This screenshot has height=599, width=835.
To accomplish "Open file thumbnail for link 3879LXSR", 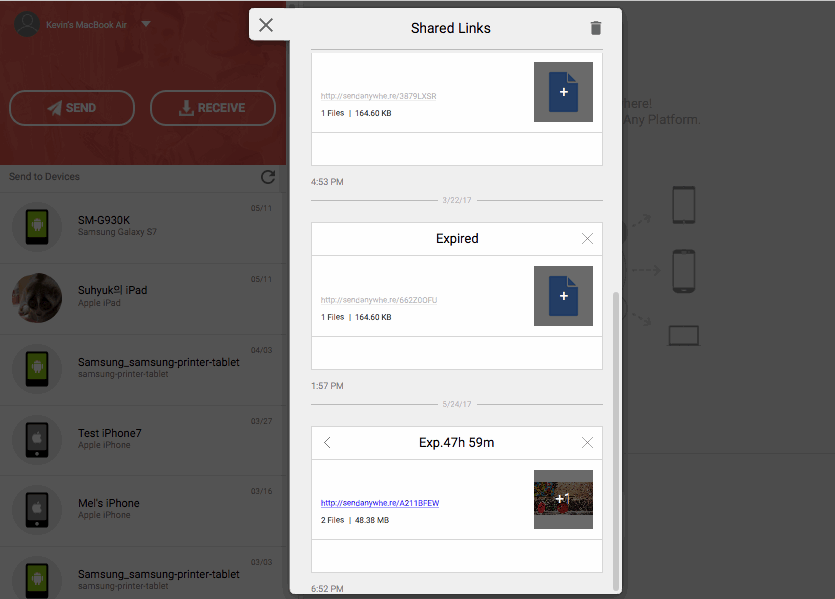I will tap(563, 92).
